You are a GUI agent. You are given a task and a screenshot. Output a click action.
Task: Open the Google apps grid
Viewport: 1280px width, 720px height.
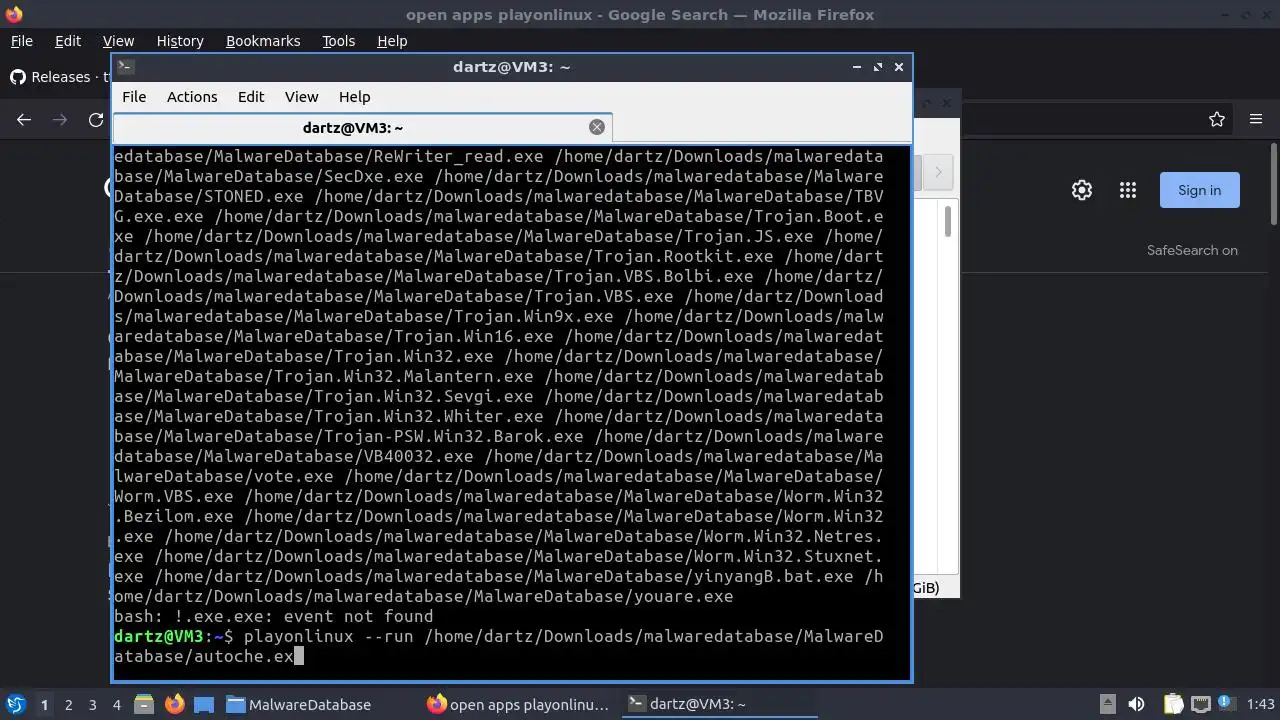[1128, 190]
